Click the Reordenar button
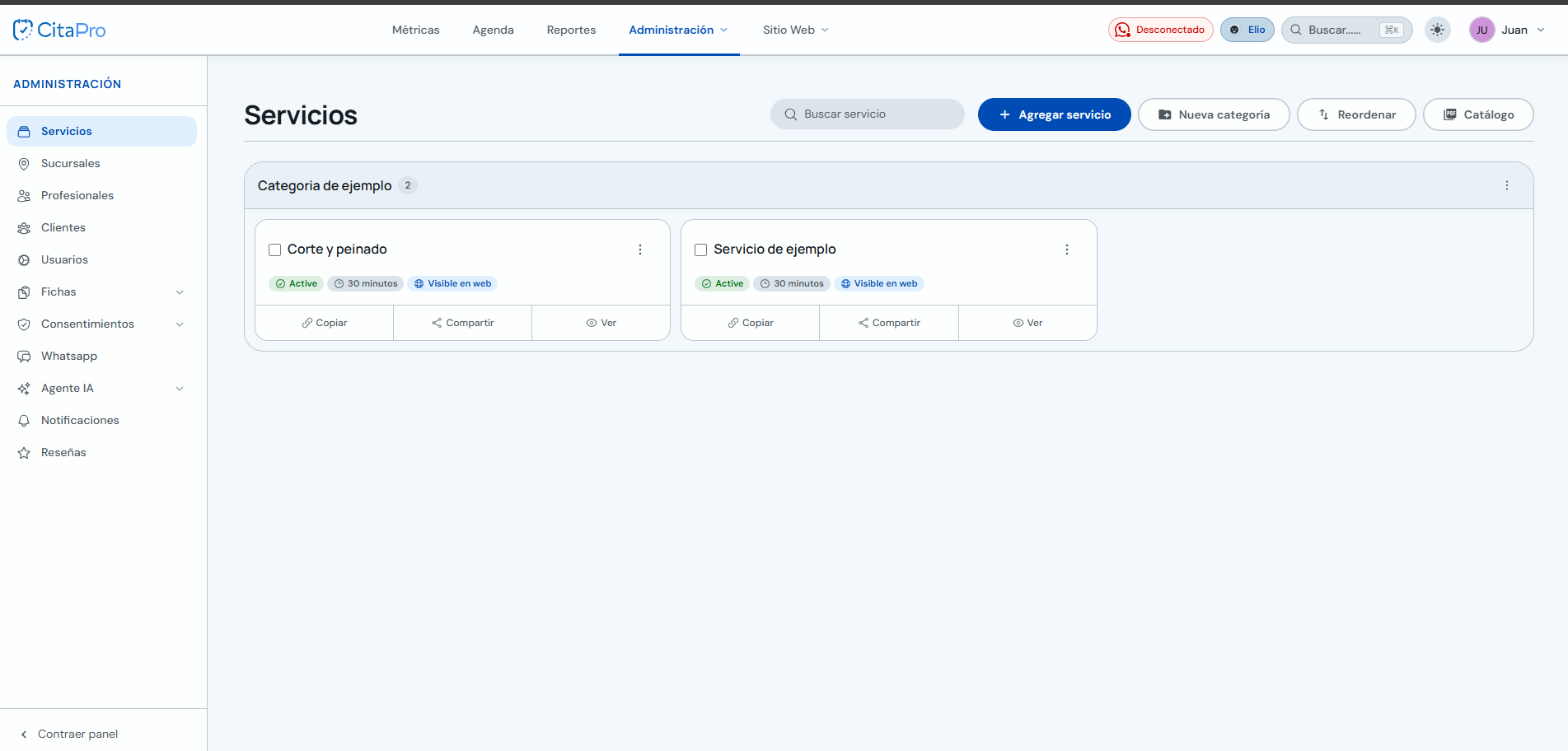Viewport: 1568px width, 751px height. click(x=1356, y=114)
